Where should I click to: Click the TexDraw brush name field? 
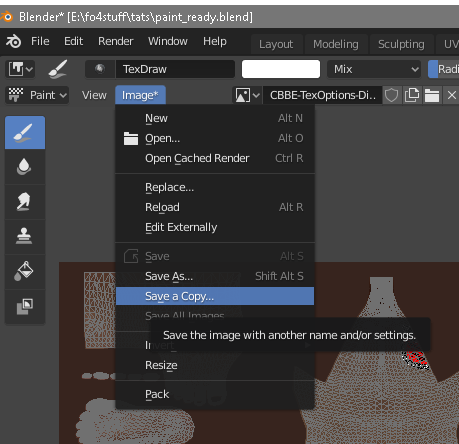coord(175,69)
